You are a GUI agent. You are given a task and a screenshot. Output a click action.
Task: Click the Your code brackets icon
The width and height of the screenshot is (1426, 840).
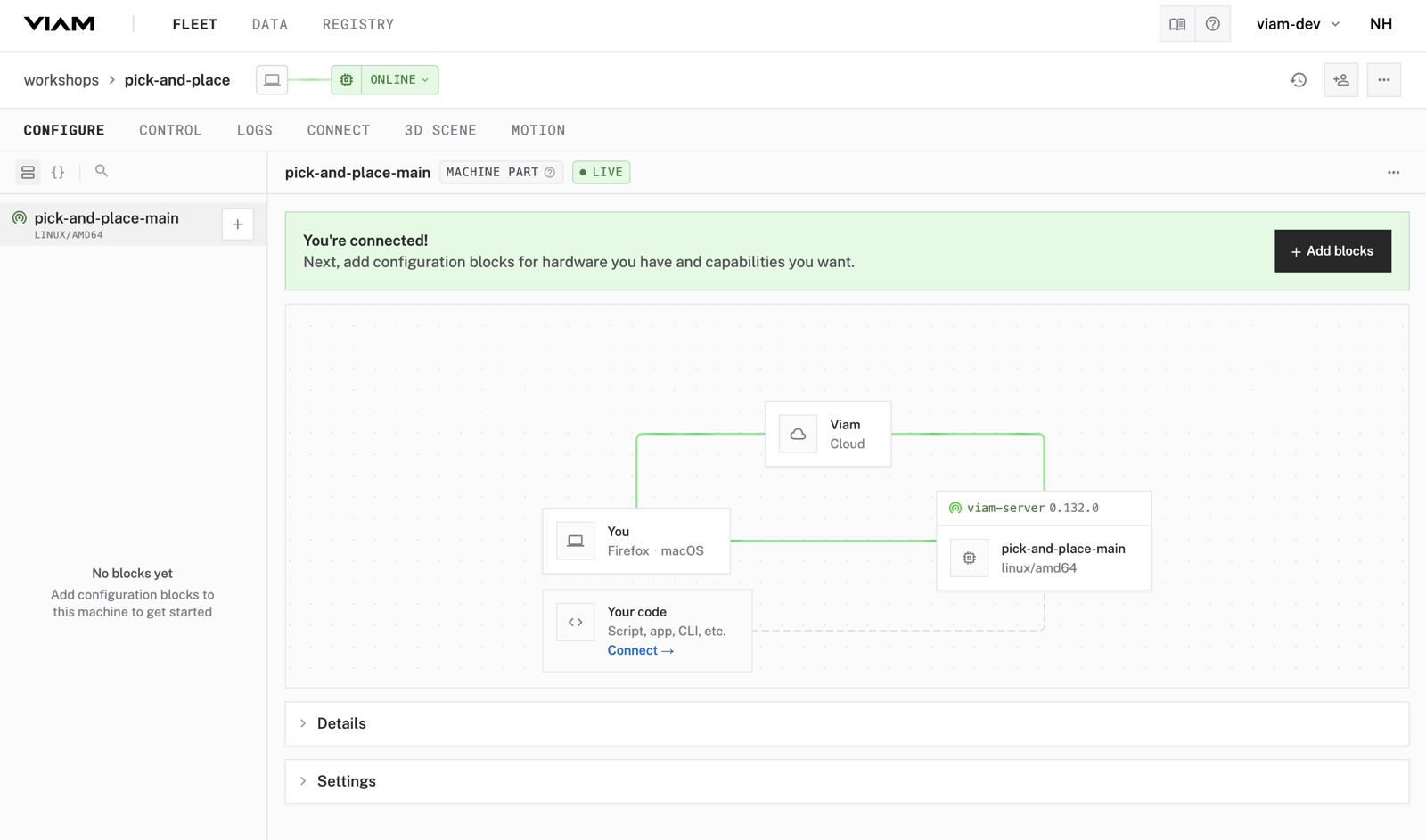[x=576, y=623]
